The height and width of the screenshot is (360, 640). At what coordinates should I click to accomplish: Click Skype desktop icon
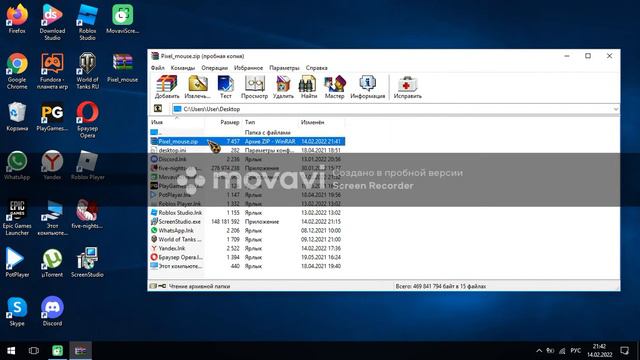tap(17, 311)
